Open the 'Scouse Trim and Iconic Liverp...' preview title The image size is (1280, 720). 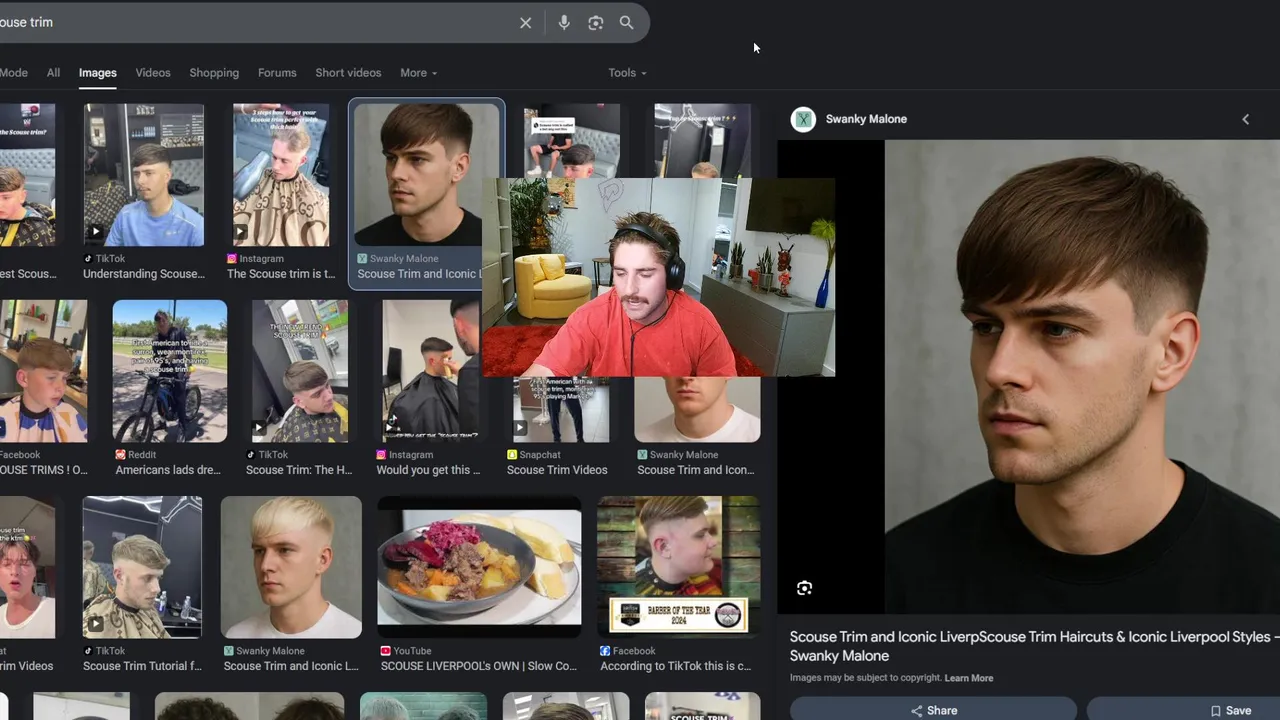1035,646
